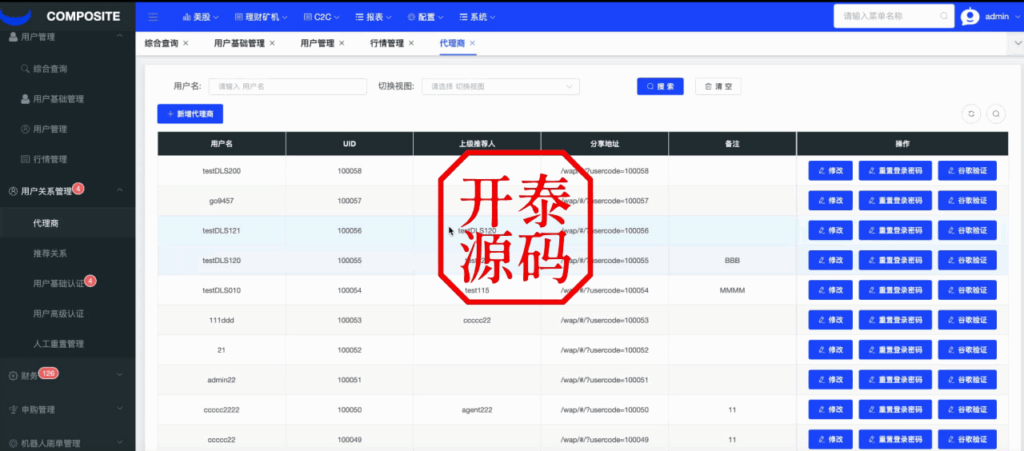
Task: Open the admin user dropdown
Action: [1000, 16]
